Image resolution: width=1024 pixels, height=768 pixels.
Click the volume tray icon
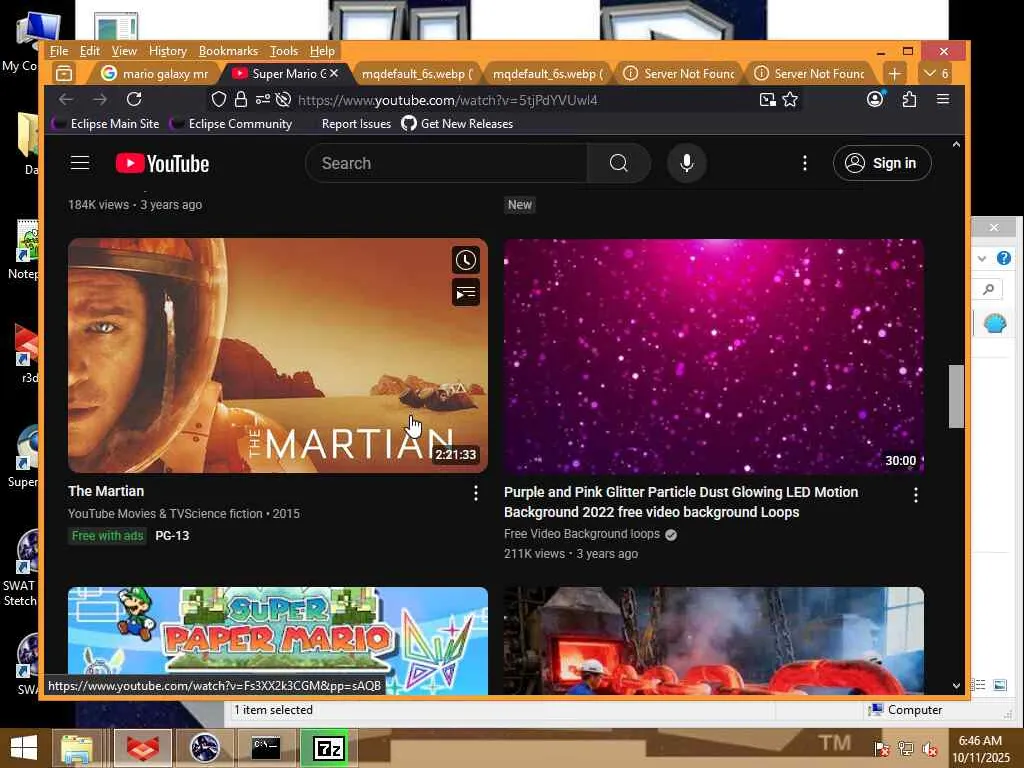[x=929, y=750]
